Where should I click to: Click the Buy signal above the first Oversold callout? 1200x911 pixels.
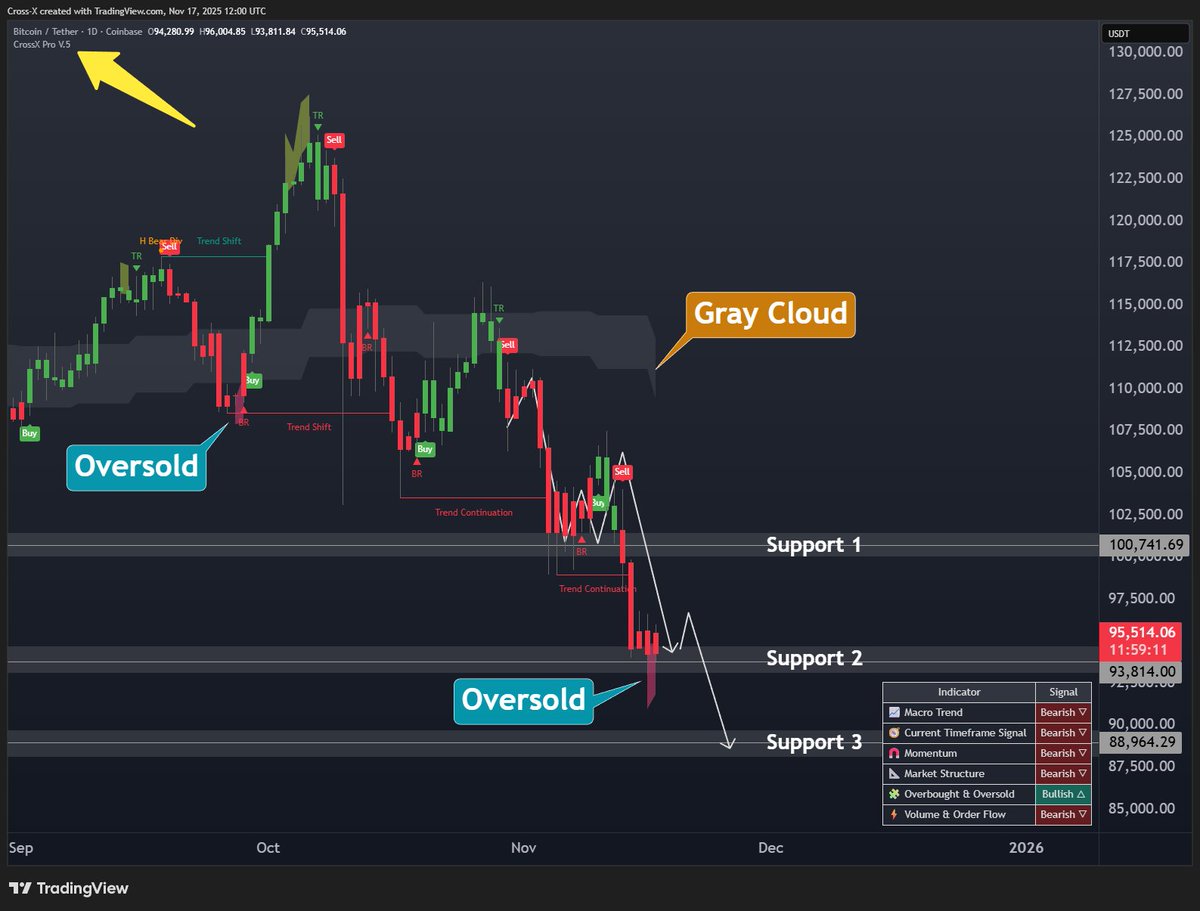coord(253,381)
